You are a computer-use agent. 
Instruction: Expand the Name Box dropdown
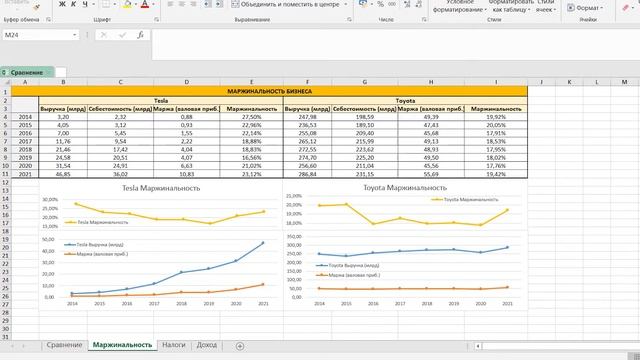(x=74, y=35)
